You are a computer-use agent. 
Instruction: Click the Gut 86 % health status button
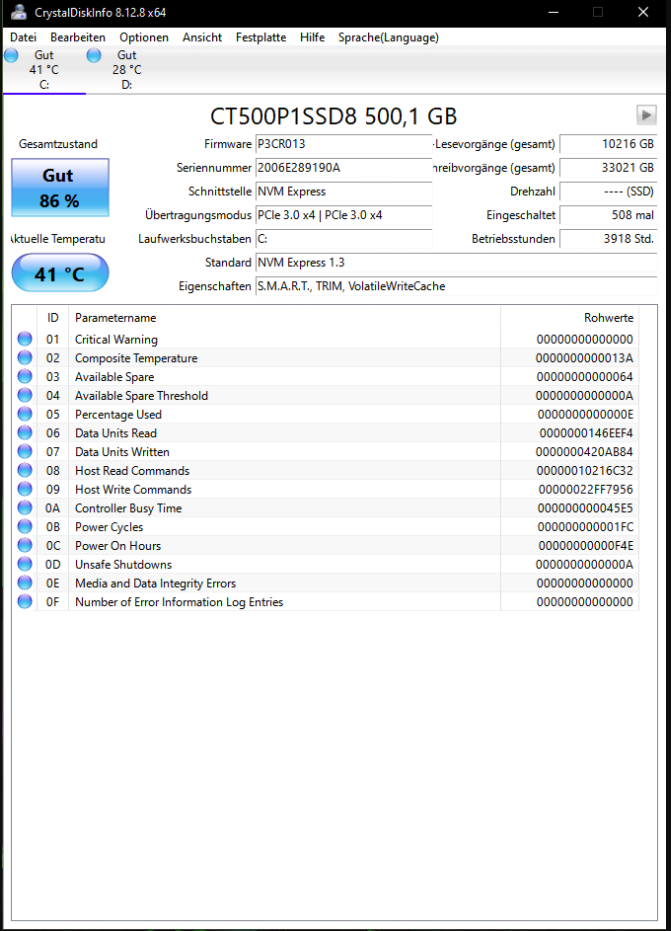point(60,188)
